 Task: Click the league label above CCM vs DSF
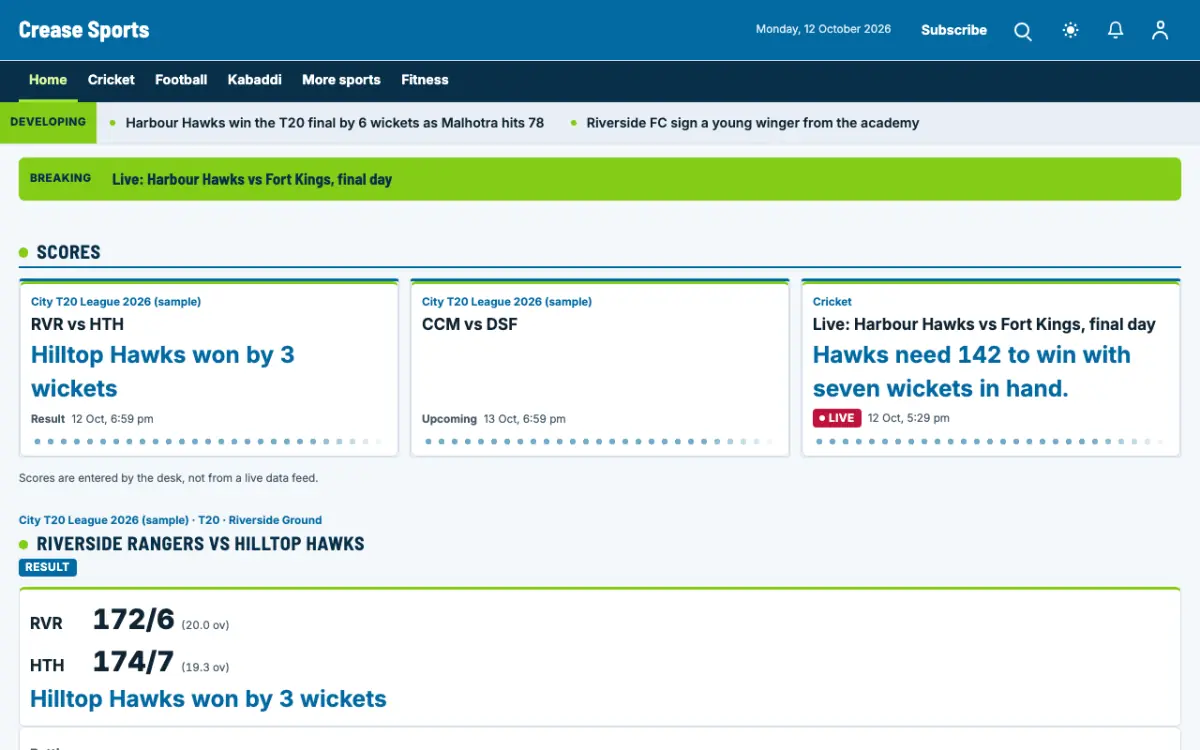[507, 302]
